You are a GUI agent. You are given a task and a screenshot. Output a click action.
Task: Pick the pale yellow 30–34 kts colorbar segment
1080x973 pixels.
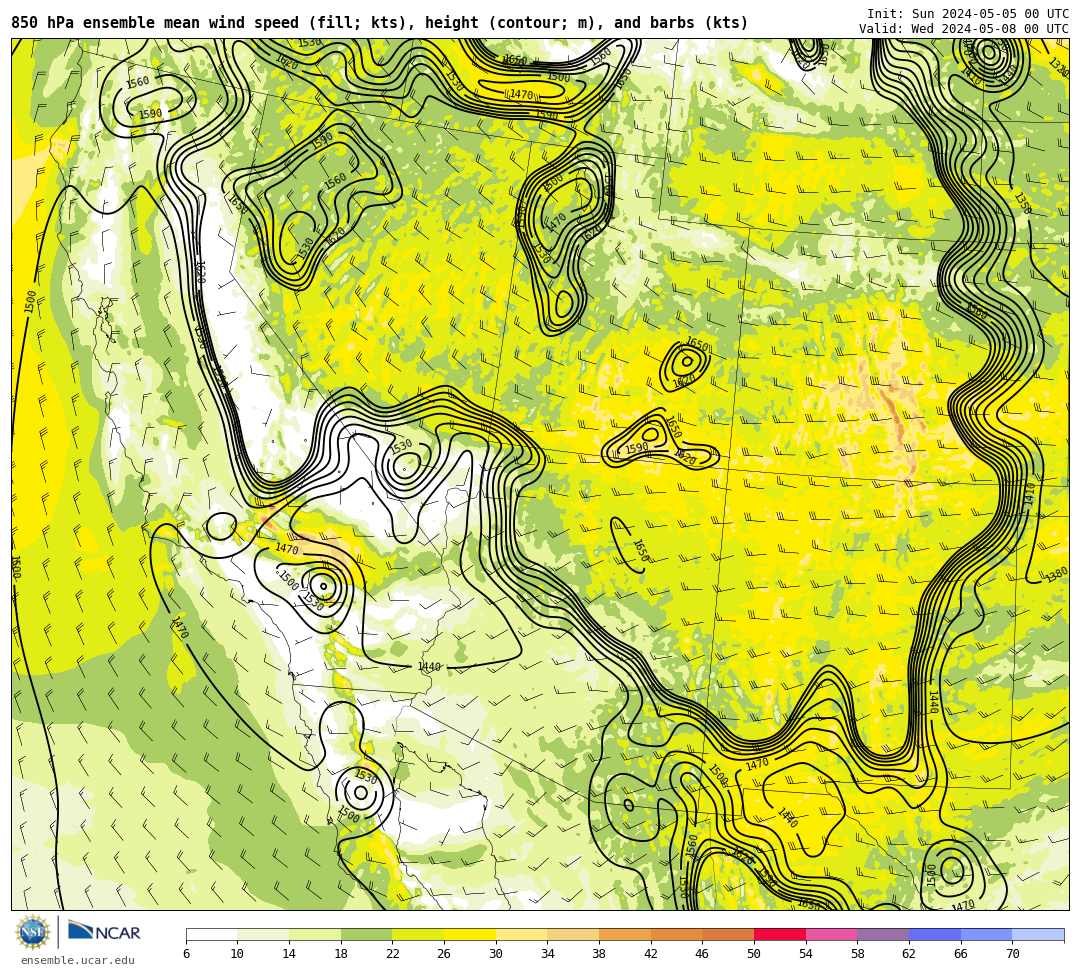(521, 934)
